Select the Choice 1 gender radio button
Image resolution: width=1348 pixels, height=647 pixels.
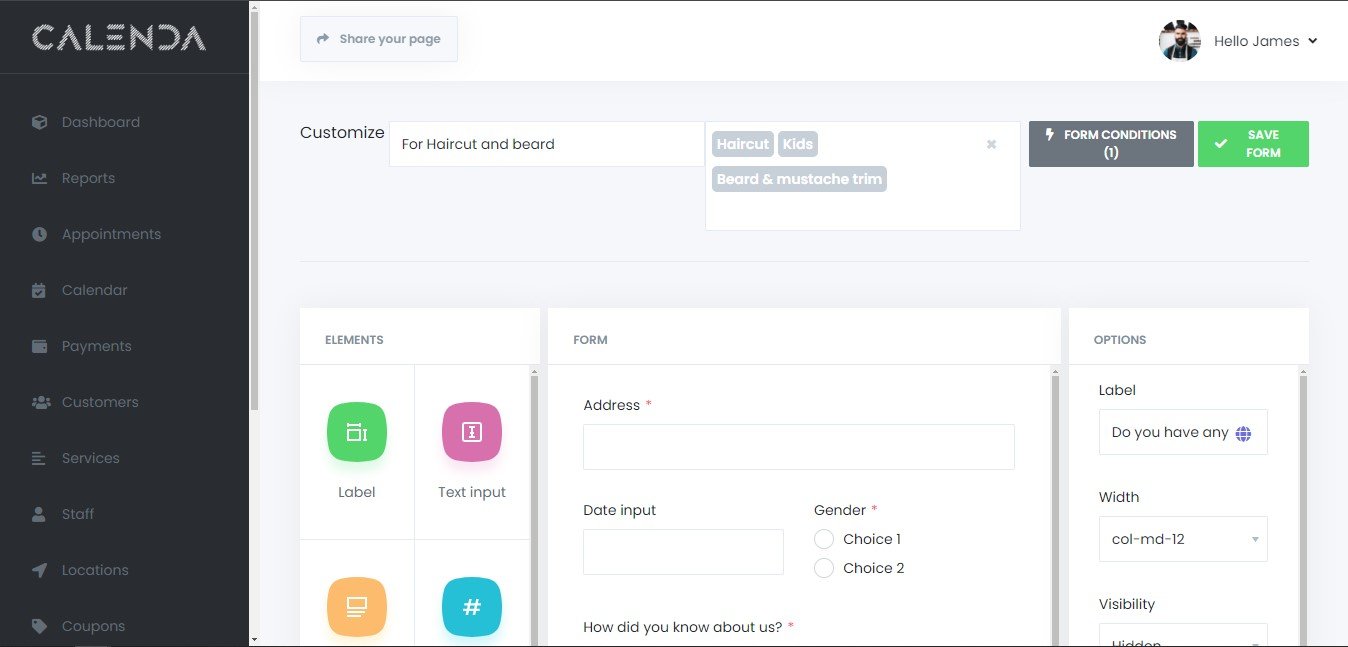(x=824, y=539)
